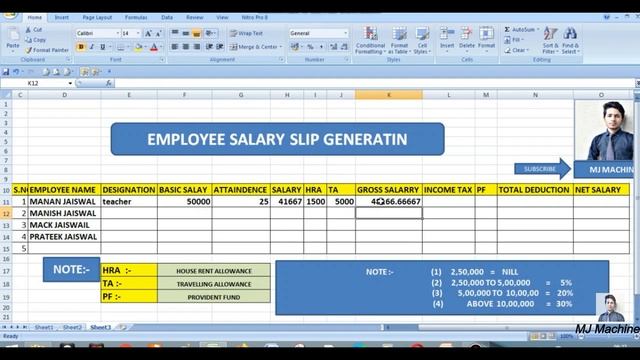640x360 pixels.
Task: Increase font size with Grow Font
Action: coord(148,33)
